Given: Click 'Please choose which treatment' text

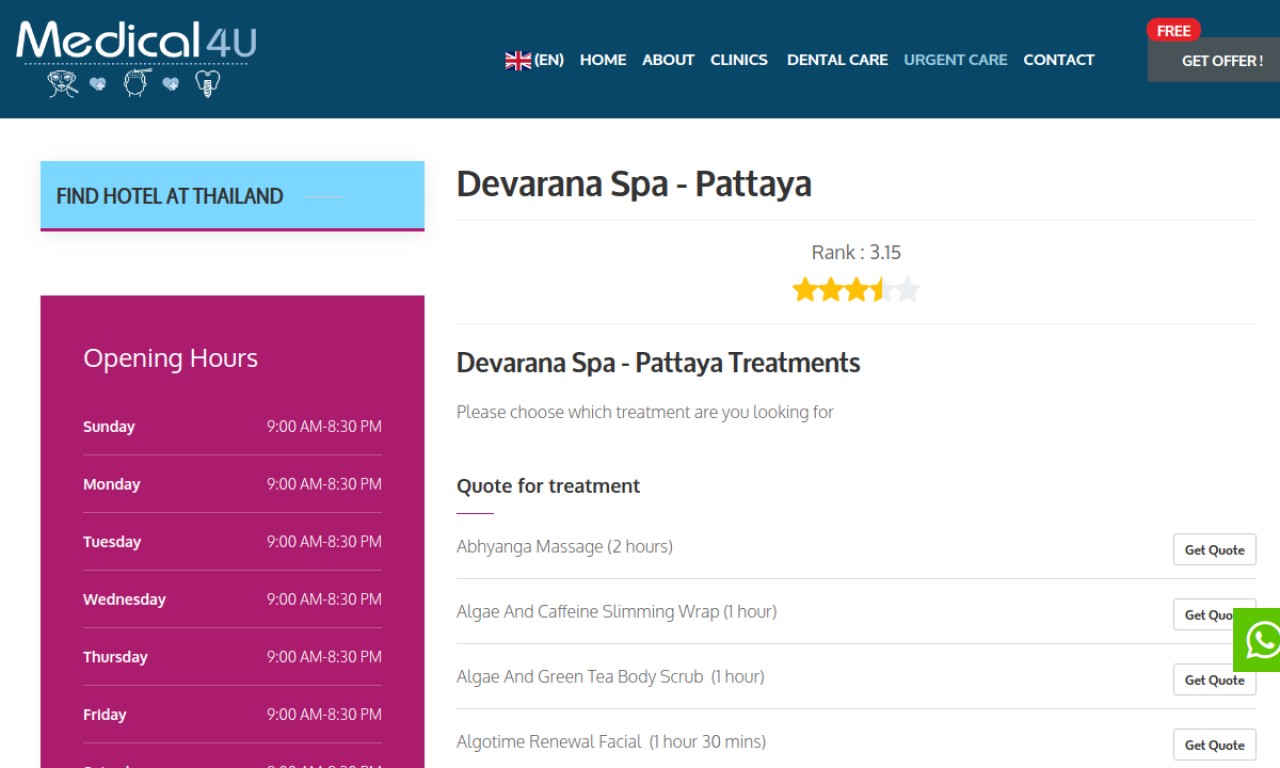Looking at the screenshot, I should (x=645, y=412).
